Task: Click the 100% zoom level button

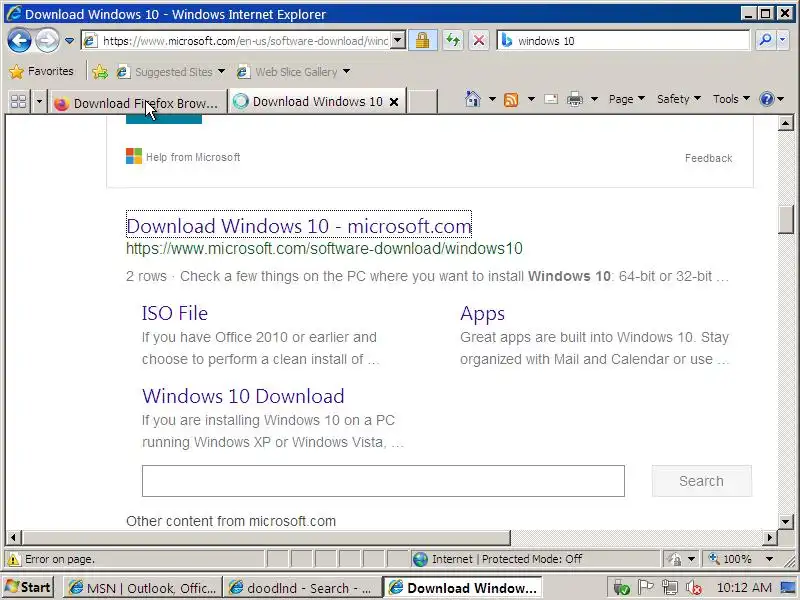Action: [x=731, y=559]
